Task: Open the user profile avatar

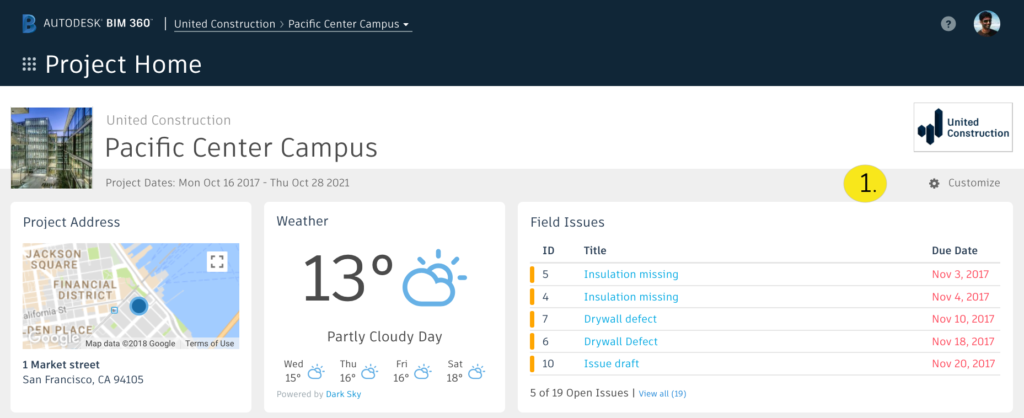Action: tap(986, 23)
